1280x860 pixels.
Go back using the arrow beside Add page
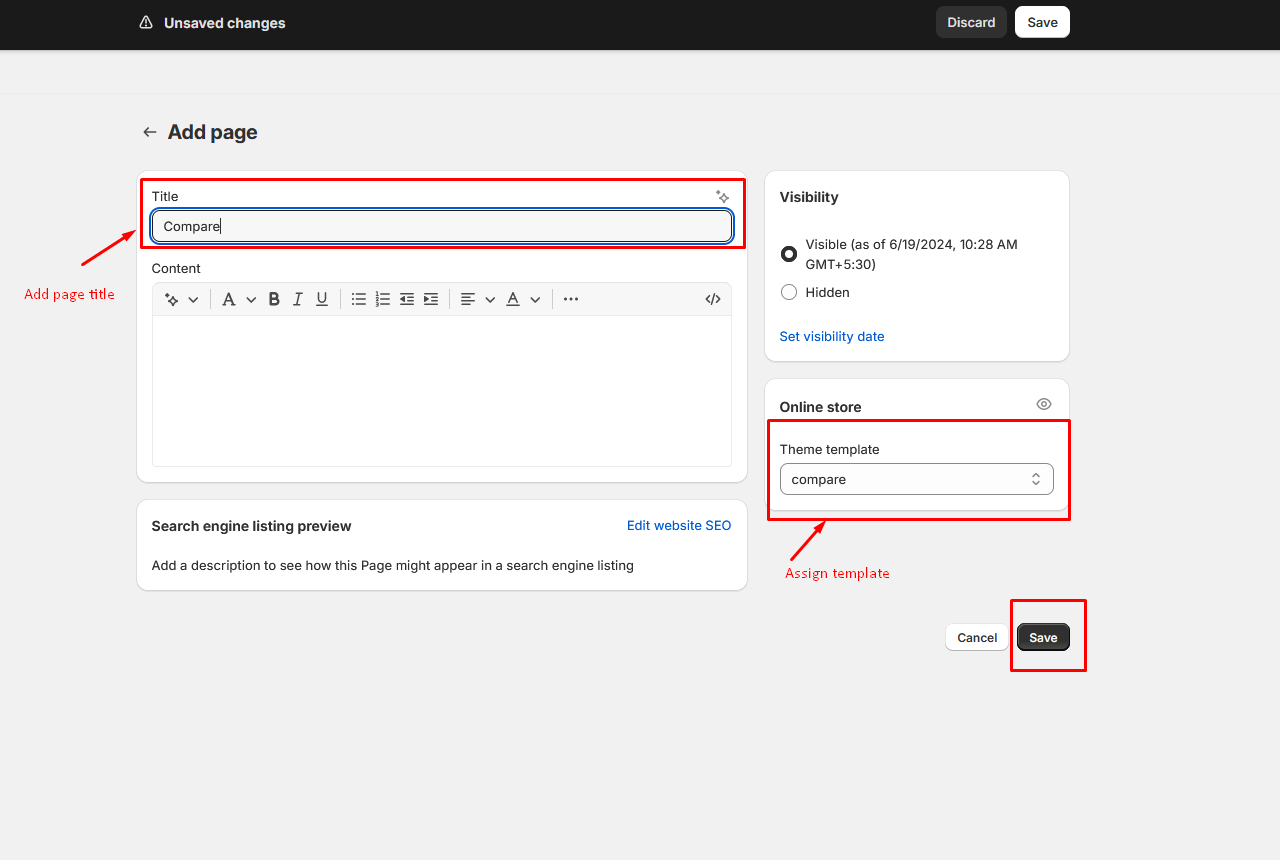(150, 132)
